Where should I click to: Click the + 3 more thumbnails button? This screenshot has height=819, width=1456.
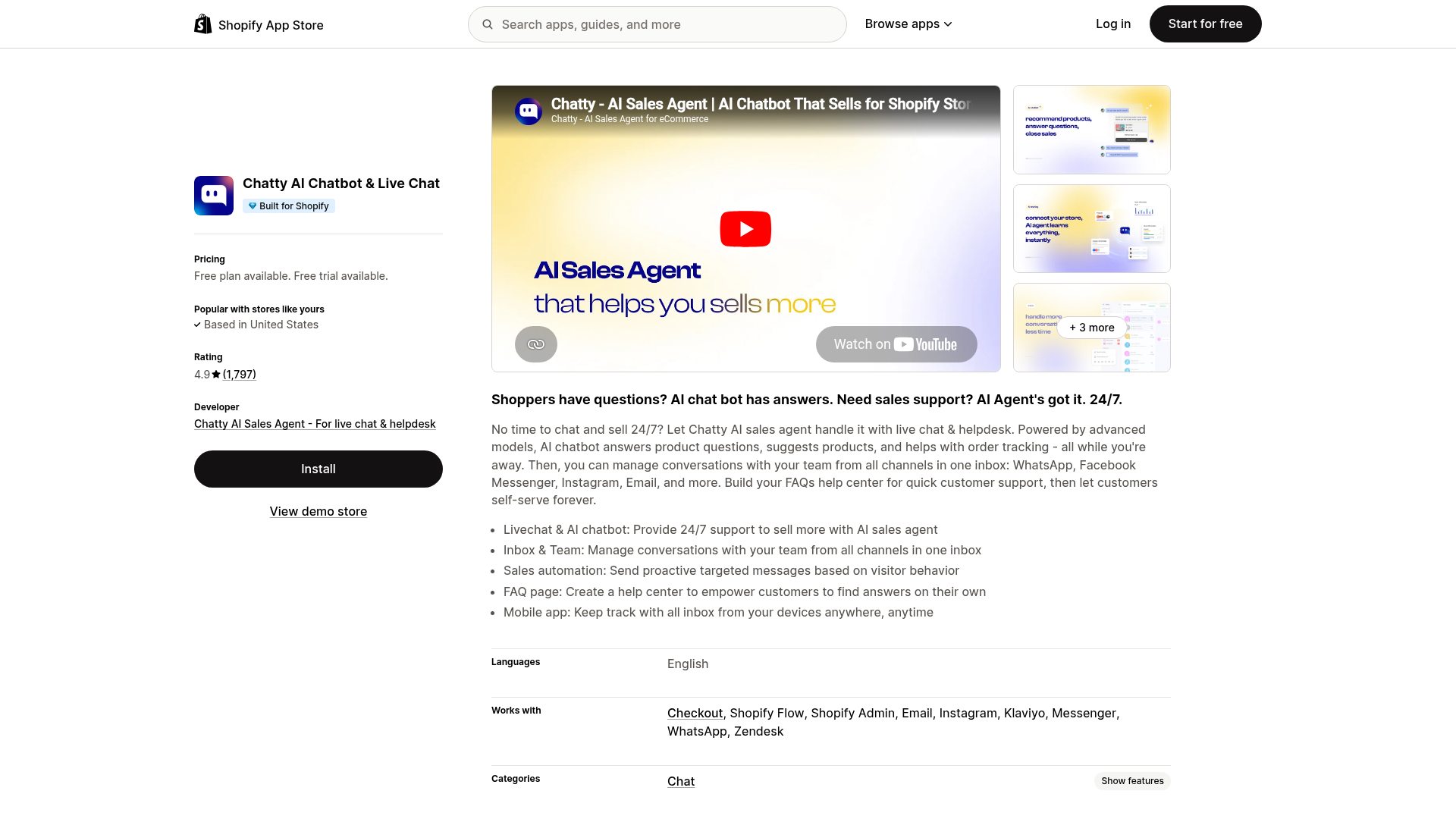[1092, 328]
